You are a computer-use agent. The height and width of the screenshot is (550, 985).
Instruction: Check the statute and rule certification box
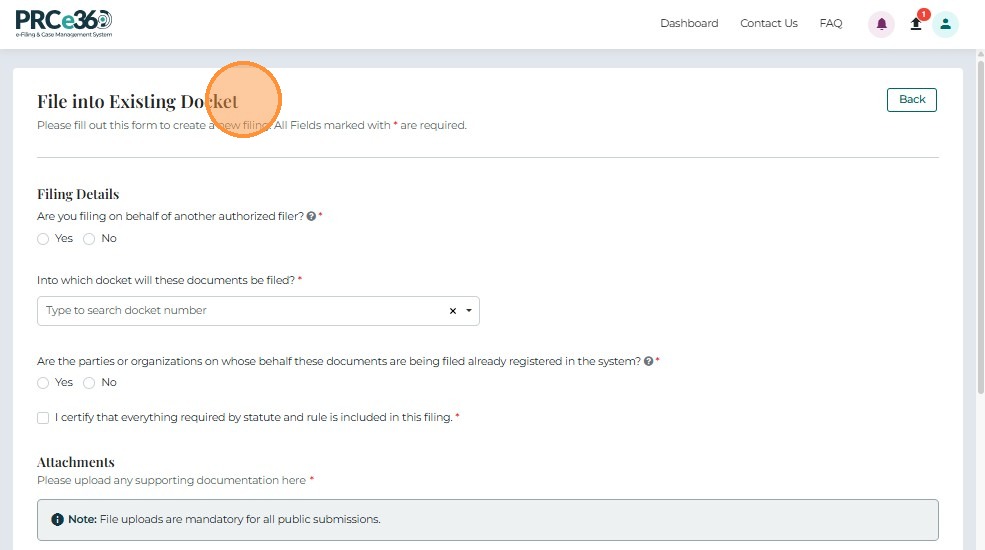(x=43, y=418)
